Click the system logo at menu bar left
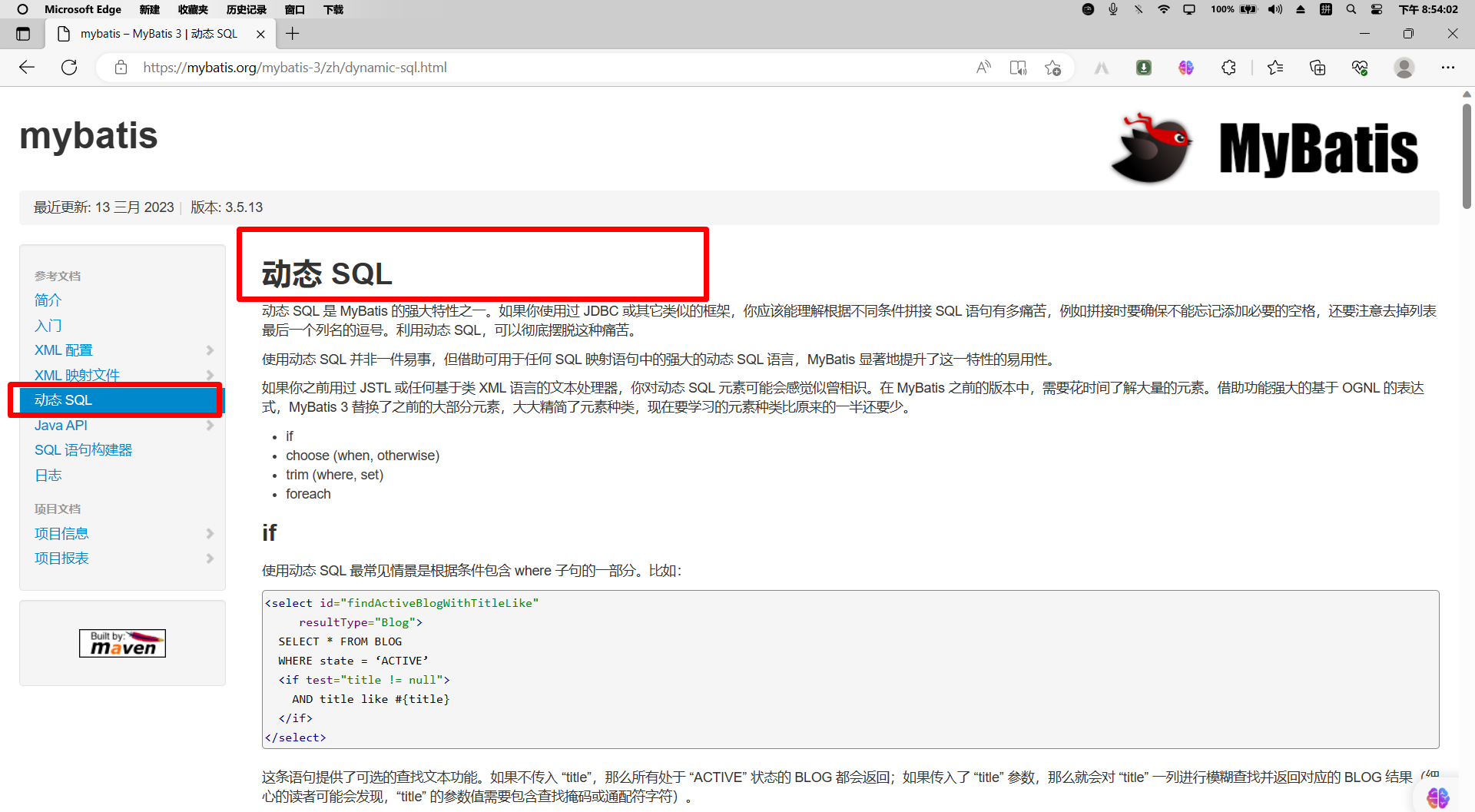This screenshot has width=1475, height=812. (x=22, y=9)
